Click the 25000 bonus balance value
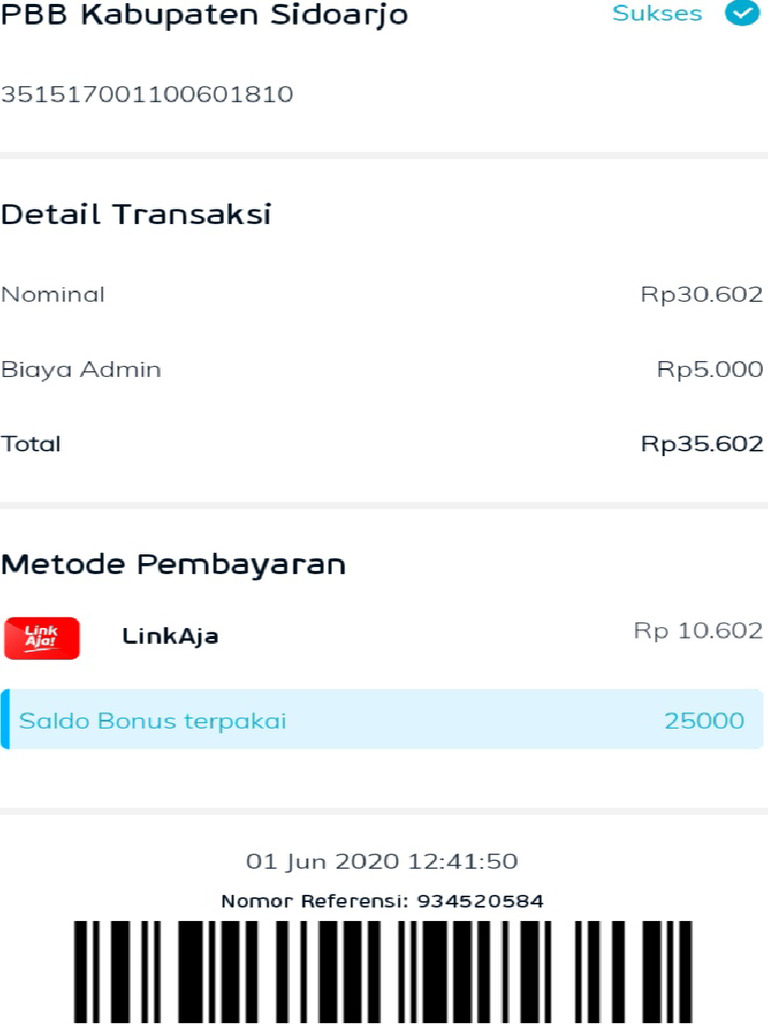The image size is (768, 1024). point(704,721)
